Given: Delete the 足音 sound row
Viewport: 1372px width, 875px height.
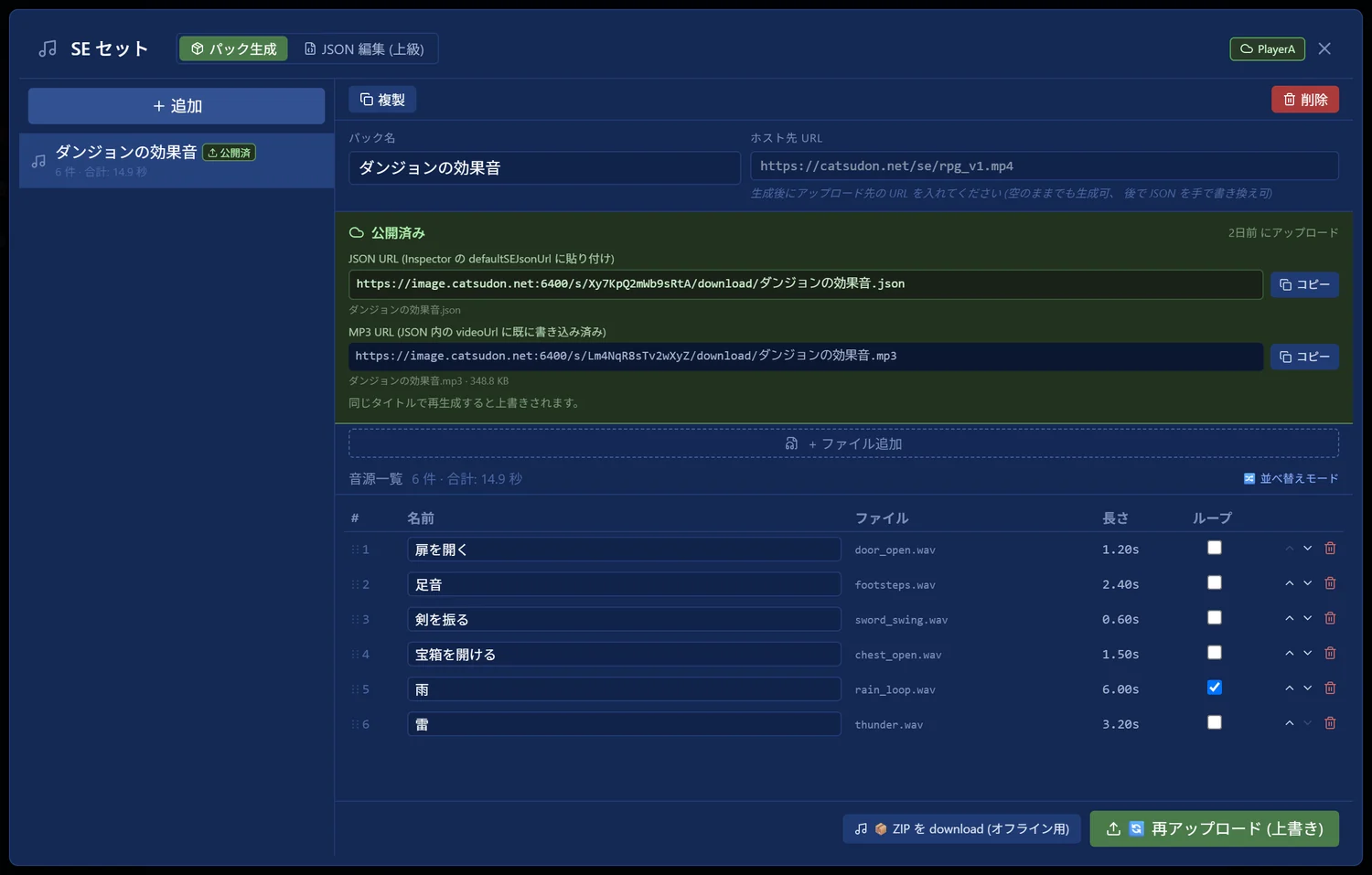Looking at the screenshot, I should pos(1330,583).
